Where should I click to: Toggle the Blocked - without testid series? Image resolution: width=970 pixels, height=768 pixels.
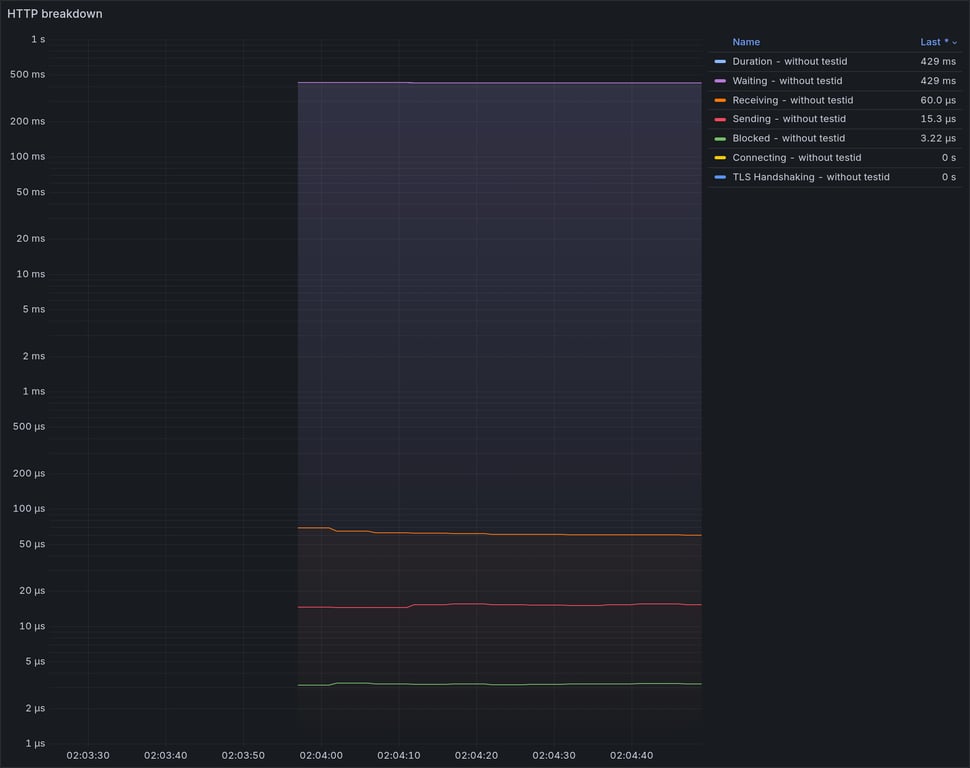tap(788, 138)
